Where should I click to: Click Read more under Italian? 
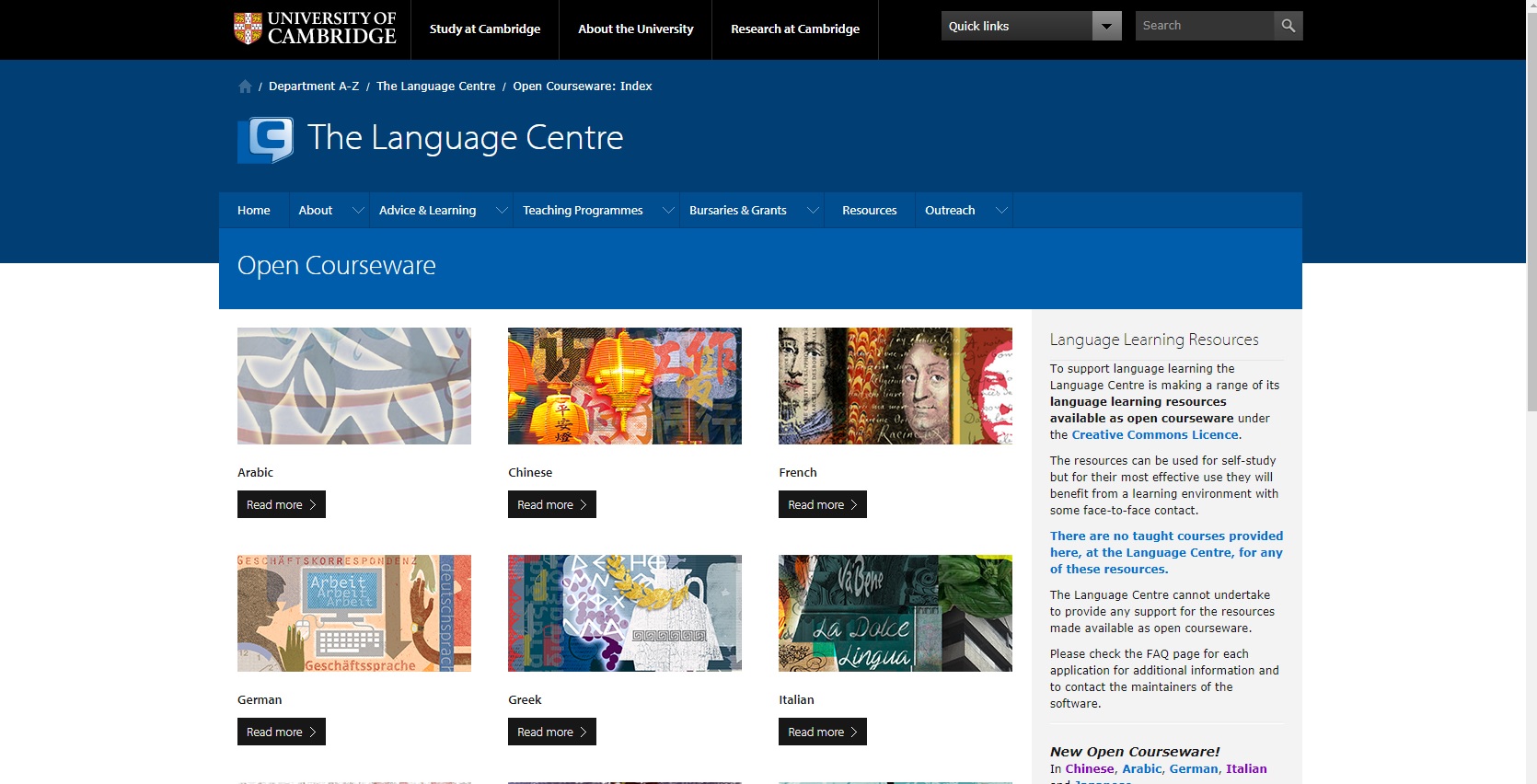[823, 732]
